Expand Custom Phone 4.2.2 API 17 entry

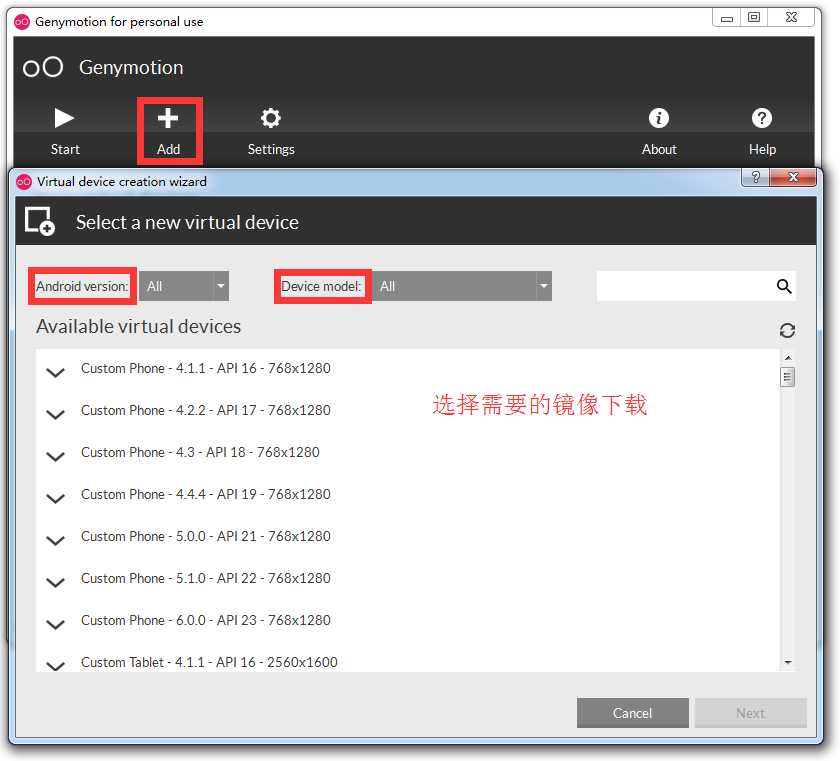point(55,414)
